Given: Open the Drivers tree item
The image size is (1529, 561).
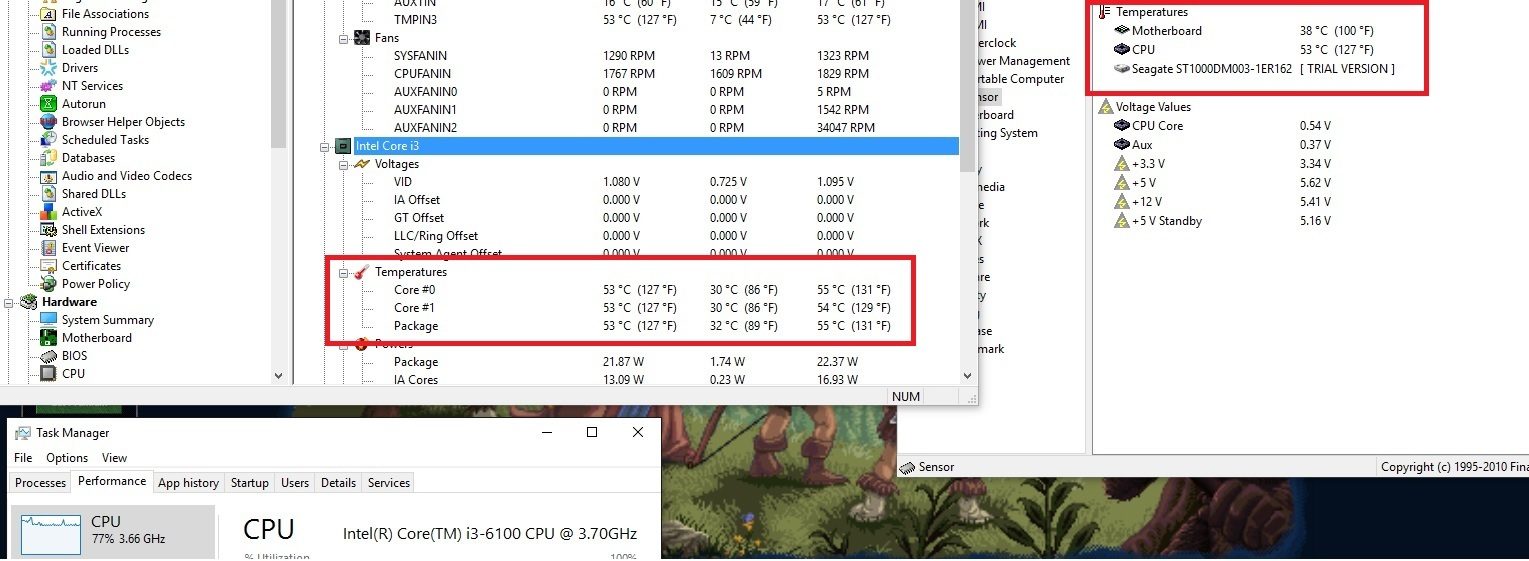Looking at the screenshot, I should [x=80, y=68].
